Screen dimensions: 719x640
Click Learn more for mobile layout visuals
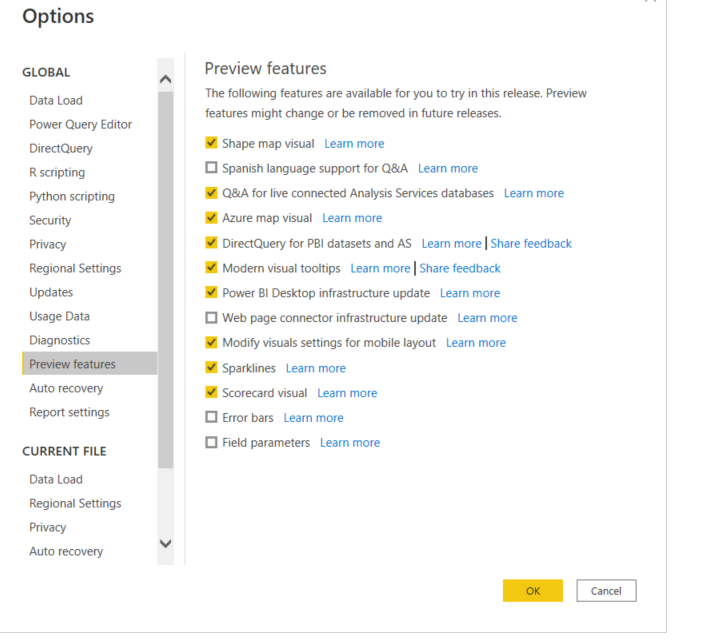(476, 342)
